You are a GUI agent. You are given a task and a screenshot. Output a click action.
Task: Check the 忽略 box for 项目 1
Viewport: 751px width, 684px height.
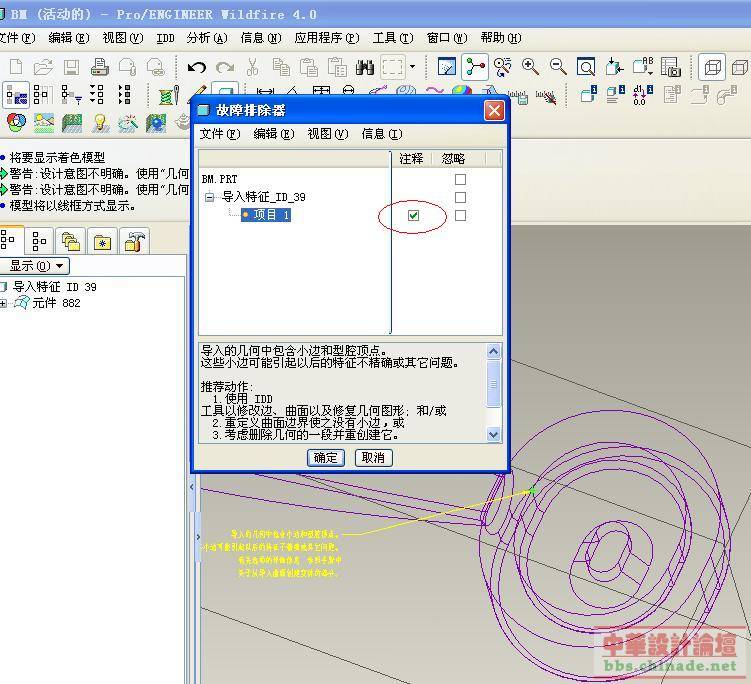pyautogui.click(x=460, y=216)
